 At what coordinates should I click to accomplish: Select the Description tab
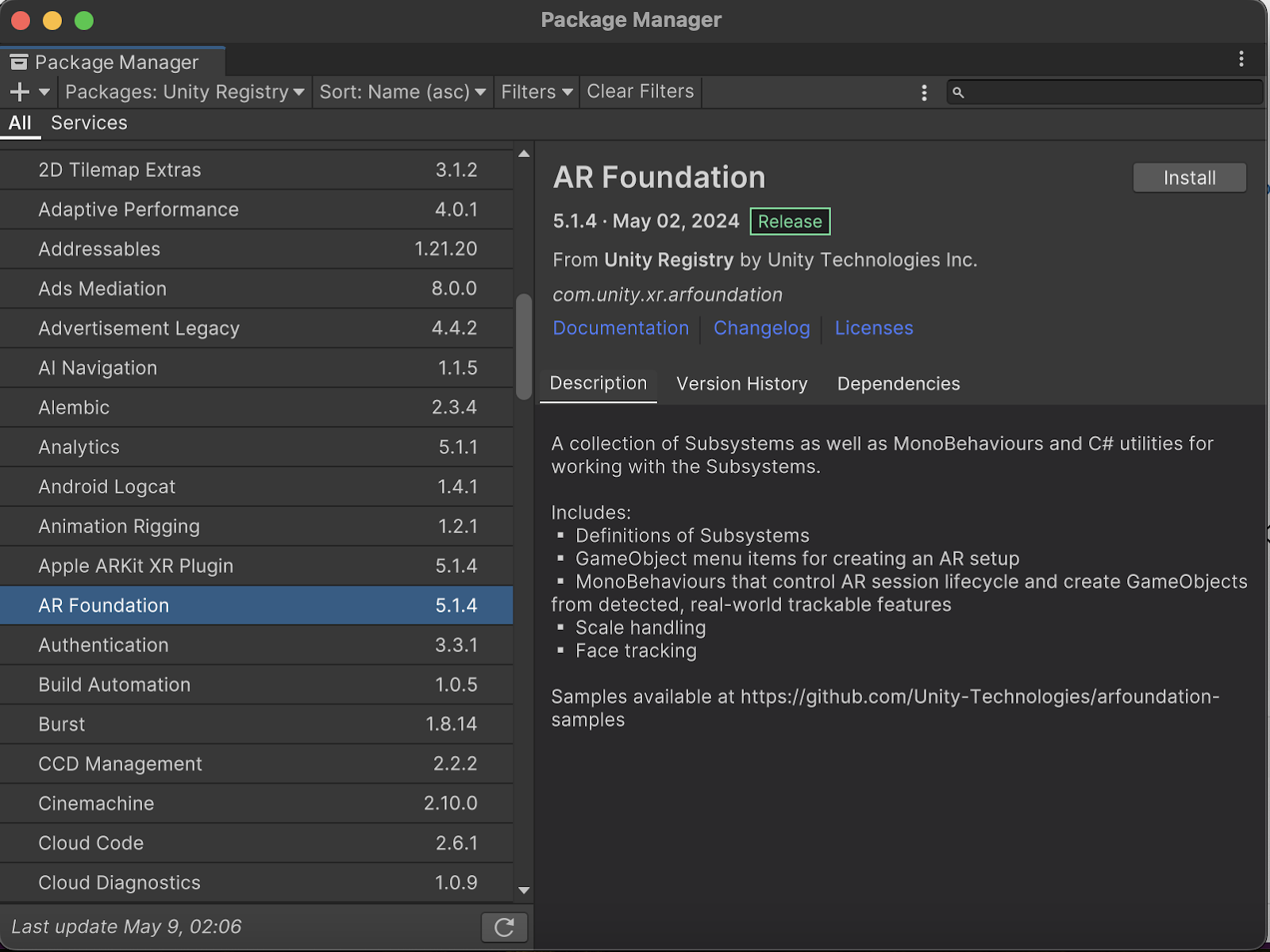[598, 384]
